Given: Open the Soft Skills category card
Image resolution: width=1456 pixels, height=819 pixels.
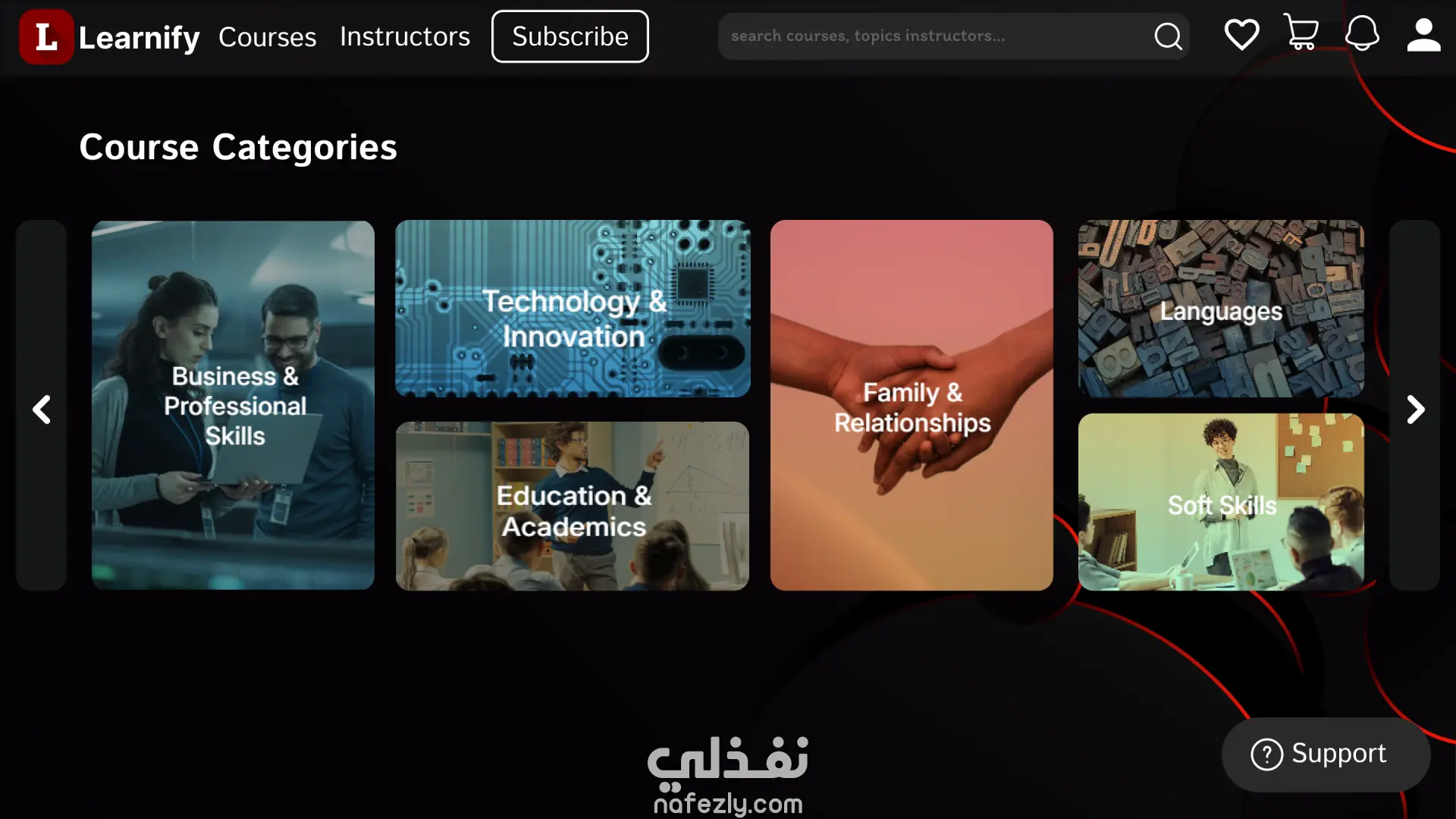Looking at the screenshot, I should click(x=1221, y=502).
